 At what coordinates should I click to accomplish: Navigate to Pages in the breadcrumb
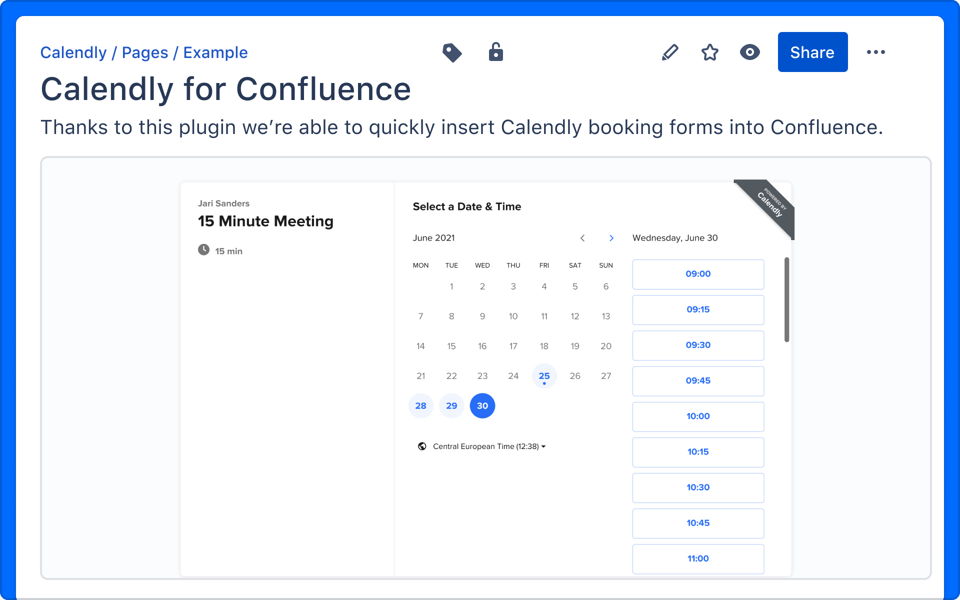coord(145,53)
